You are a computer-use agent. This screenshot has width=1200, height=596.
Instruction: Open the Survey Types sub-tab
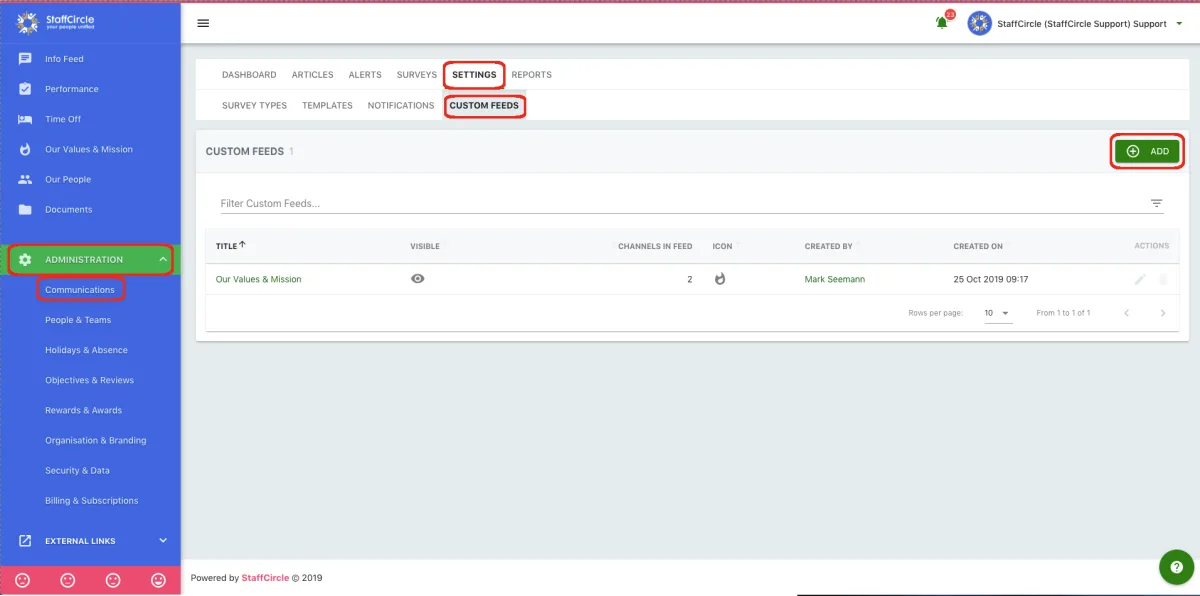click(254, 105)
